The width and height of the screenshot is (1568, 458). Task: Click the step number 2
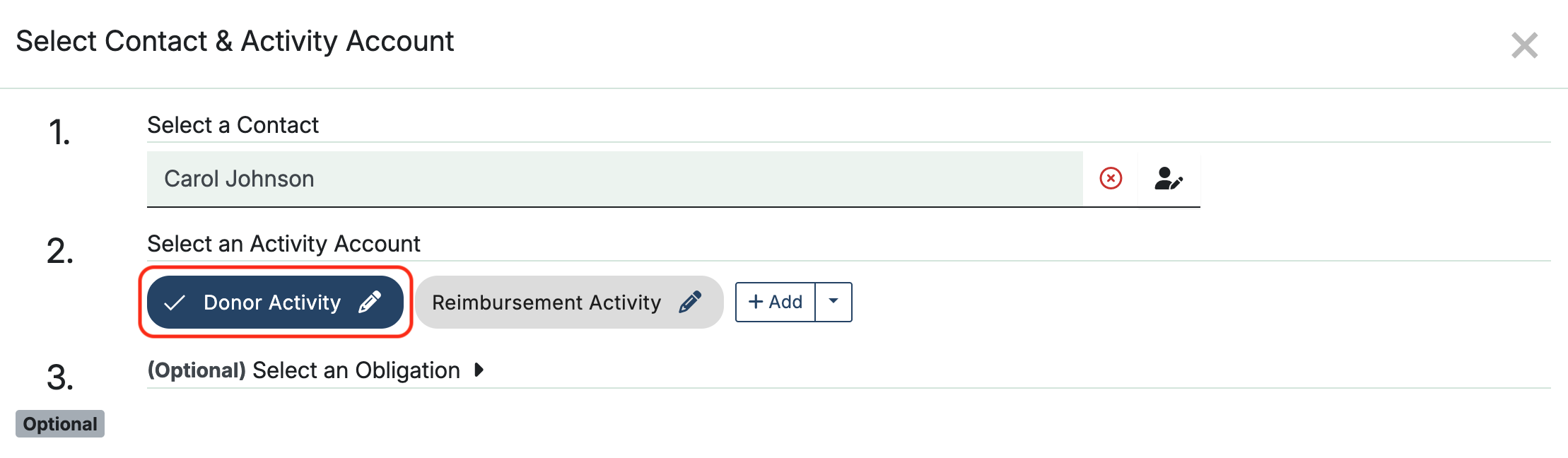pyautogui.click(x=60, y=251)
